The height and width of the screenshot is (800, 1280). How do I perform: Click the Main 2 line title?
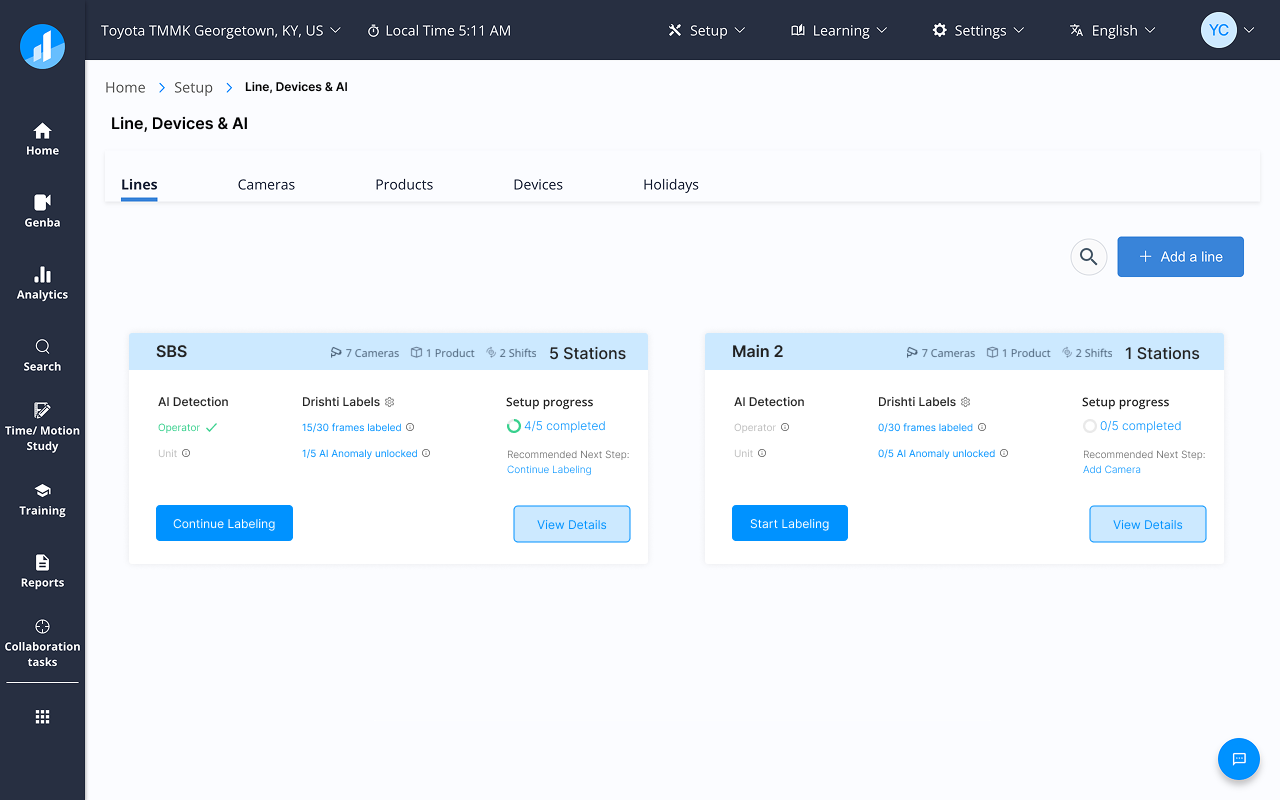point(758,351)
